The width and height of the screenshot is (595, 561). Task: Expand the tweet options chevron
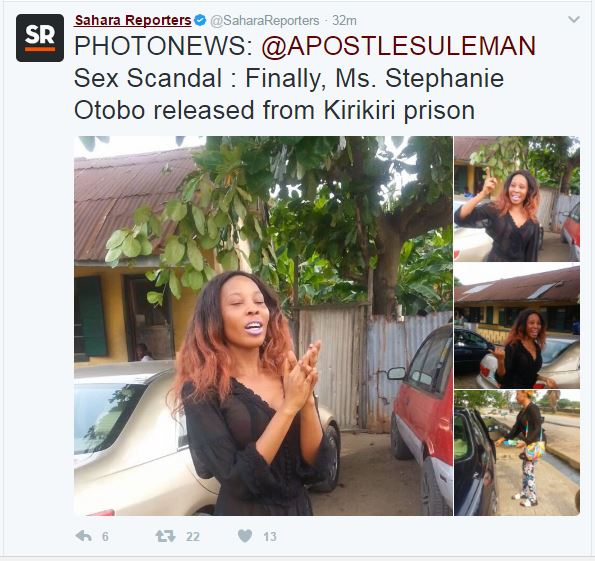point(573,19)
